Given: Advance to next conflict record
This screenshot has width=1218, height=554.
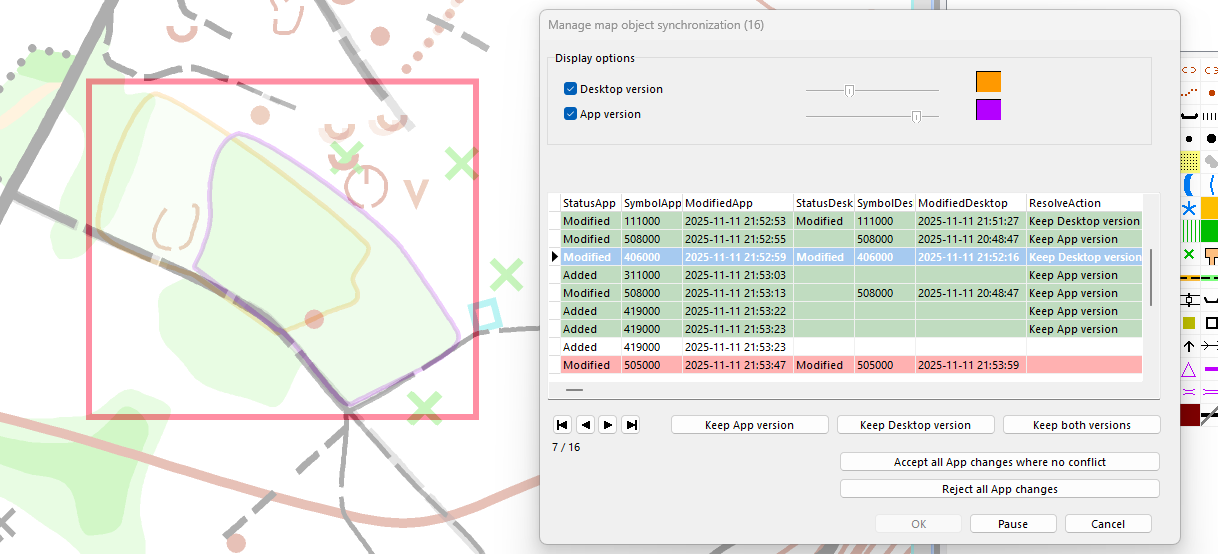Looking at the screenshot, I should (x=608, y=425).
